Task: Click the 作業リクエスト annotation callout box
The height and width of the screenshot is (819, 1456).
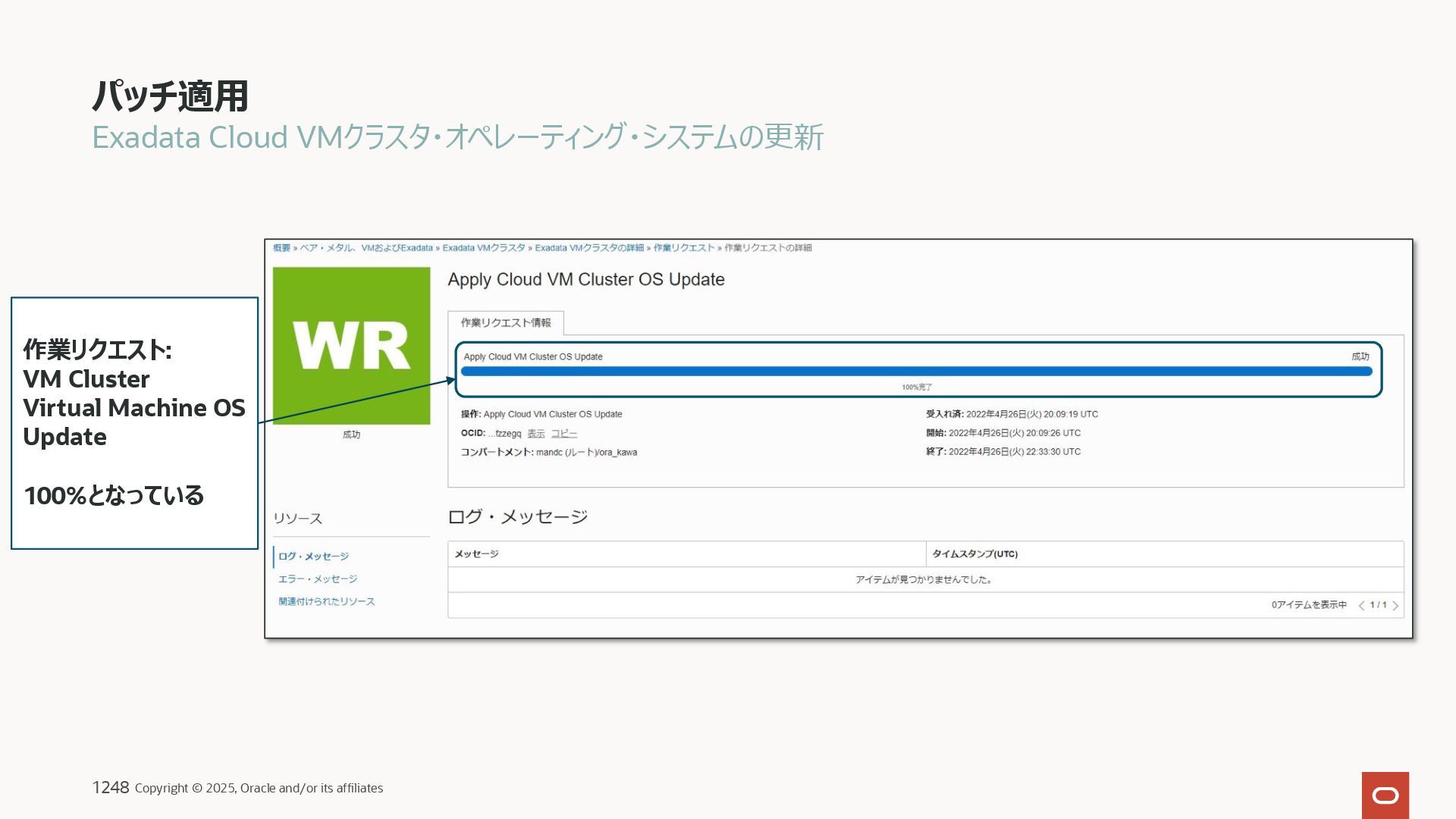Action: [134, 422]
